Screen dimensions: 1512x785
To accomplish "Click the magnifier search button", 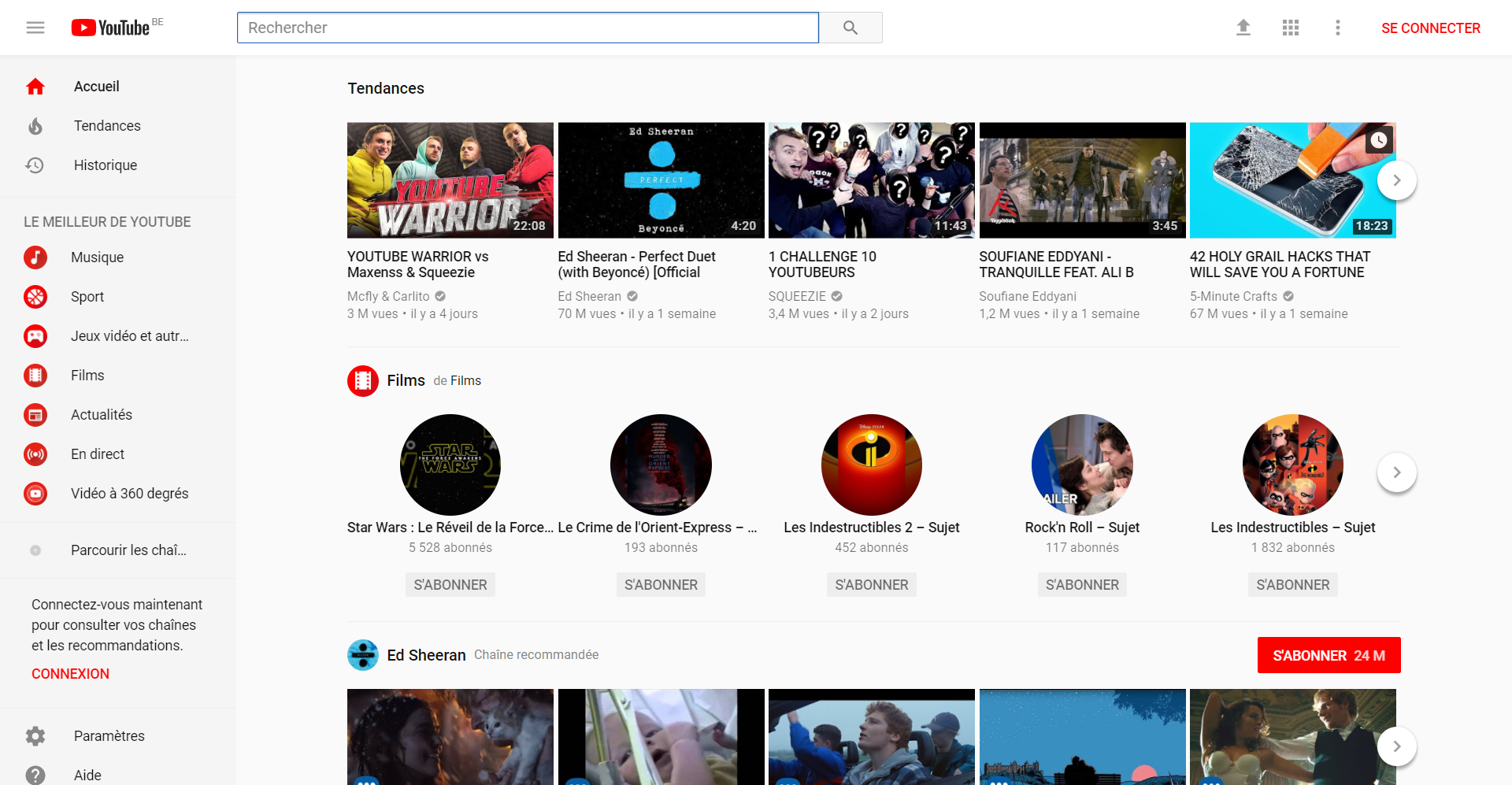I will point(850,28).
